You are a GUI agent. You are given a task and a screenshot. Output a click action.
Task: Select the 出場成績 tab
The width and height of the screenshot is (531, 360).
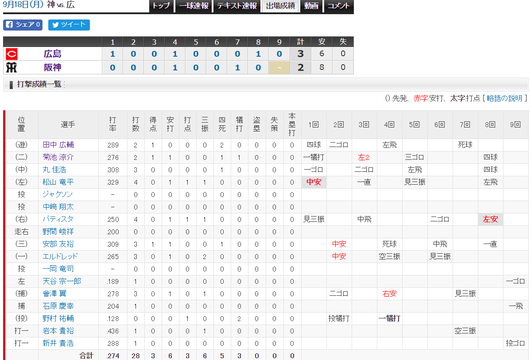pyautogui.click(x=280, y=6)
